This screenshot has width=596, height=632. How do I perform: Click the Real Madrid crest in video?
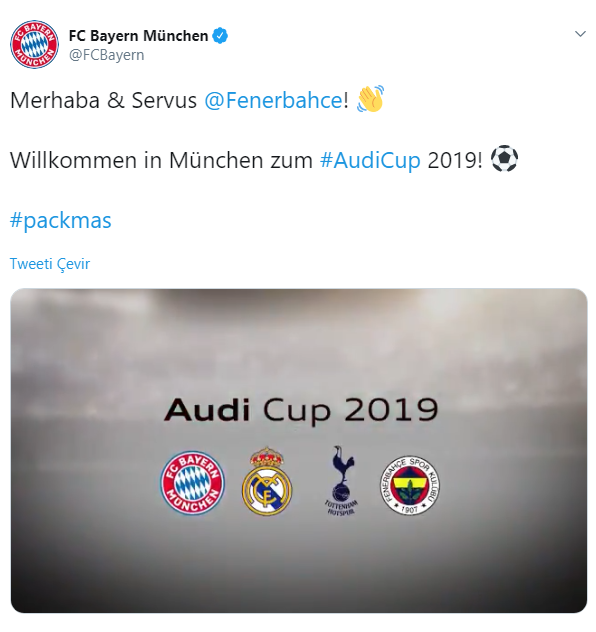(267, 480)
